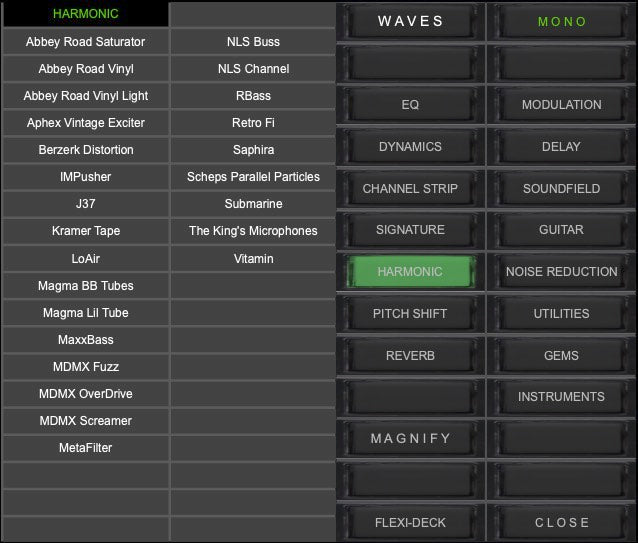
Task: Toggle the Mono channel mode
Action: pos(561,22)
